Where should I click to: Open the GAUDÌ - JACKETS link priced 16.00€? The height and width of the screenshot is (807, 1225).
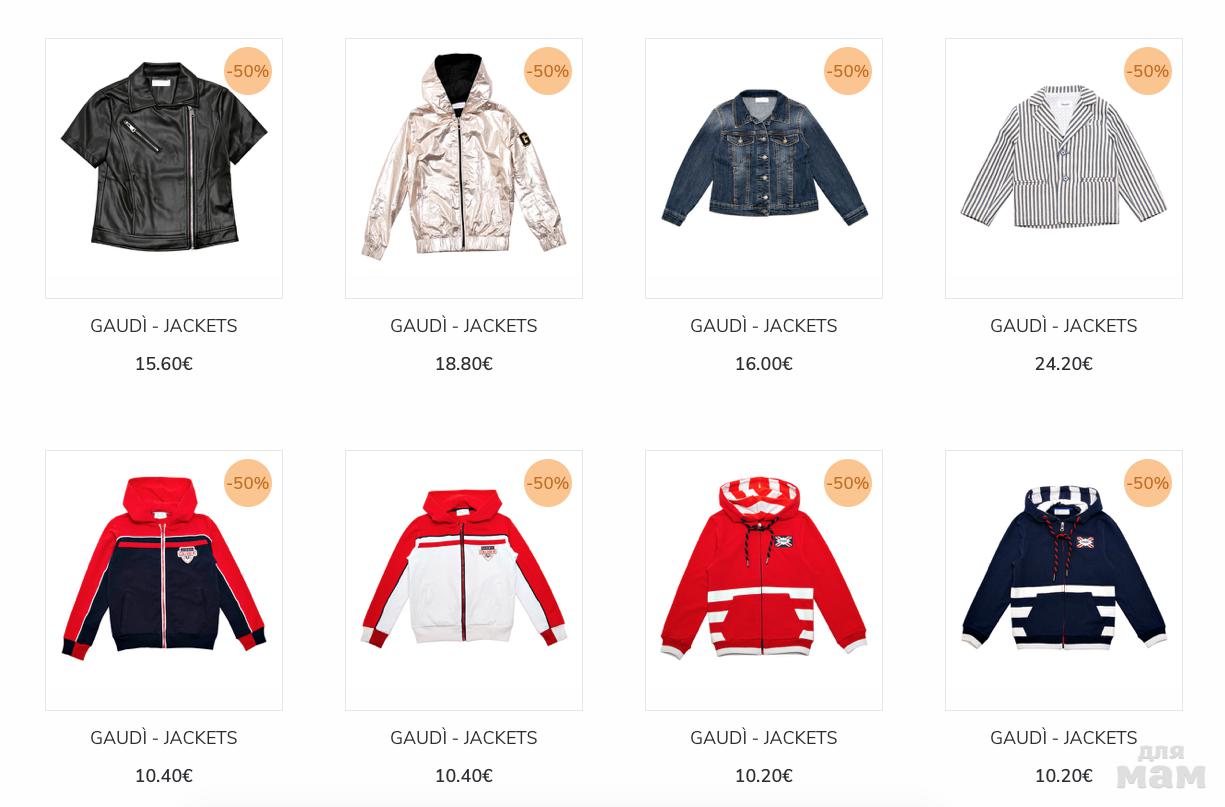tap(764, 326)
